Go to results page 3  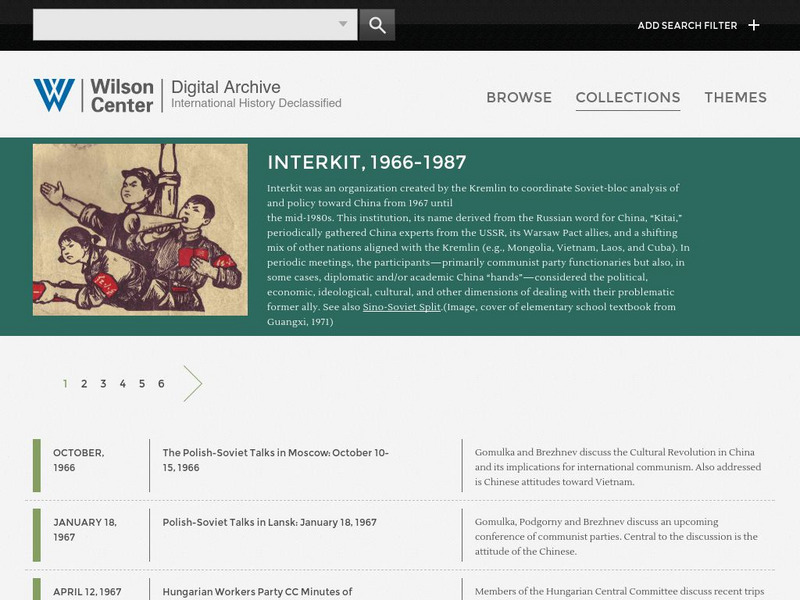click(103, 384)
